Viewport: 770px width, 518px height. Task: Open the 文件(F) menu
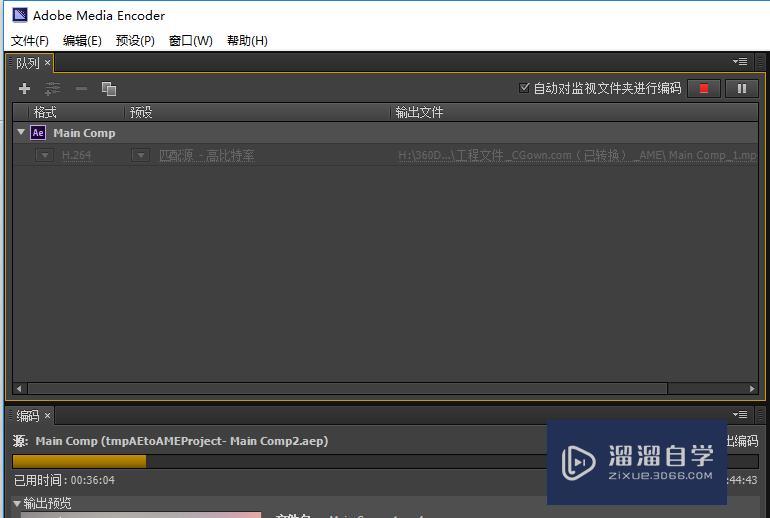30,41
